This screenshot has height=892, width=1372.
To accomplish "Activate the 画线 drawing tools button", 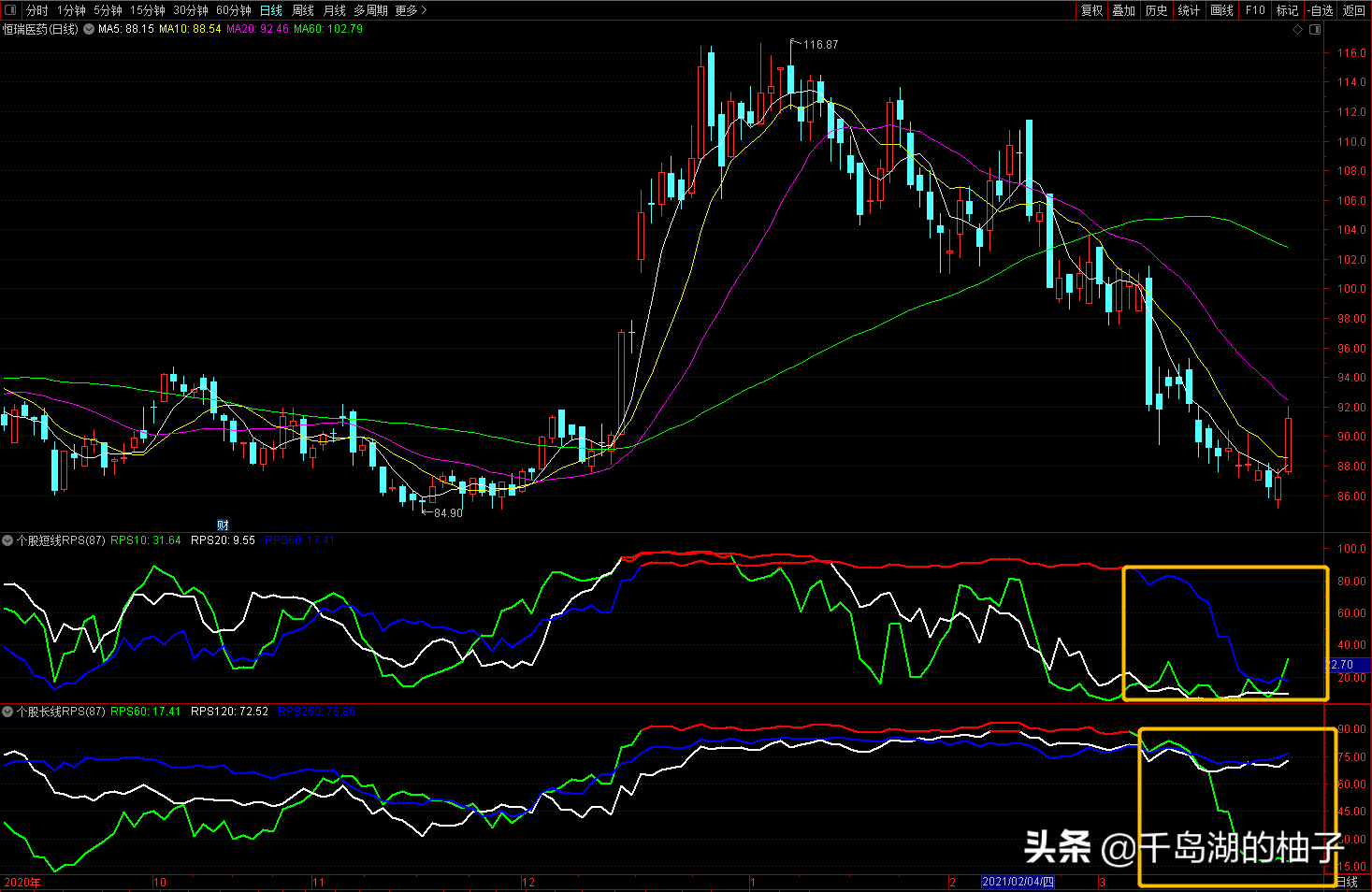I will (1222, 10).
